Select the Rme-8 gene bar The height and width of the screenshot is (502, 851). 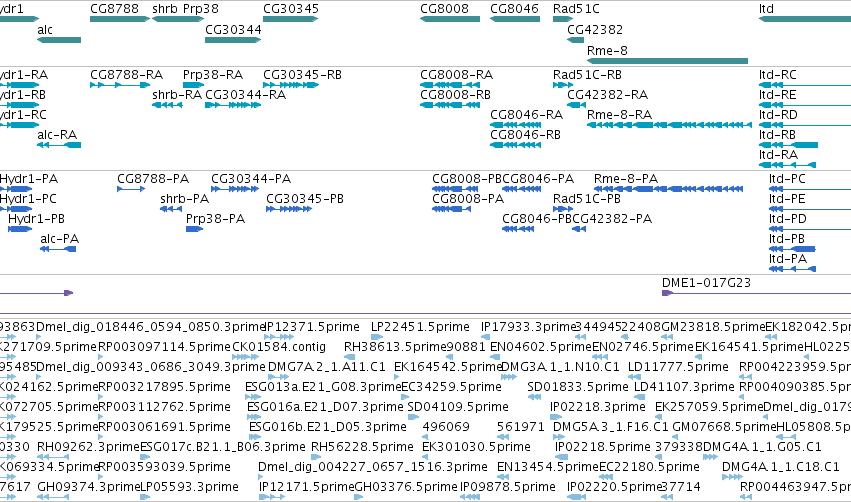tap(668, 61)
